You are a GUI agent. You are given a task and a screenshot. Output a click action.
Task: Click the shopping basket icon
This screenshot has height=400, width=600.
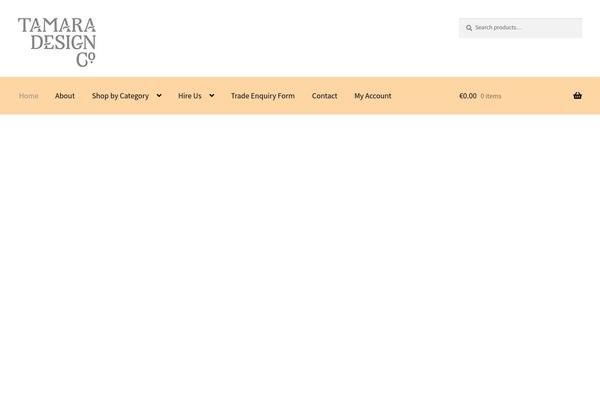577,96
